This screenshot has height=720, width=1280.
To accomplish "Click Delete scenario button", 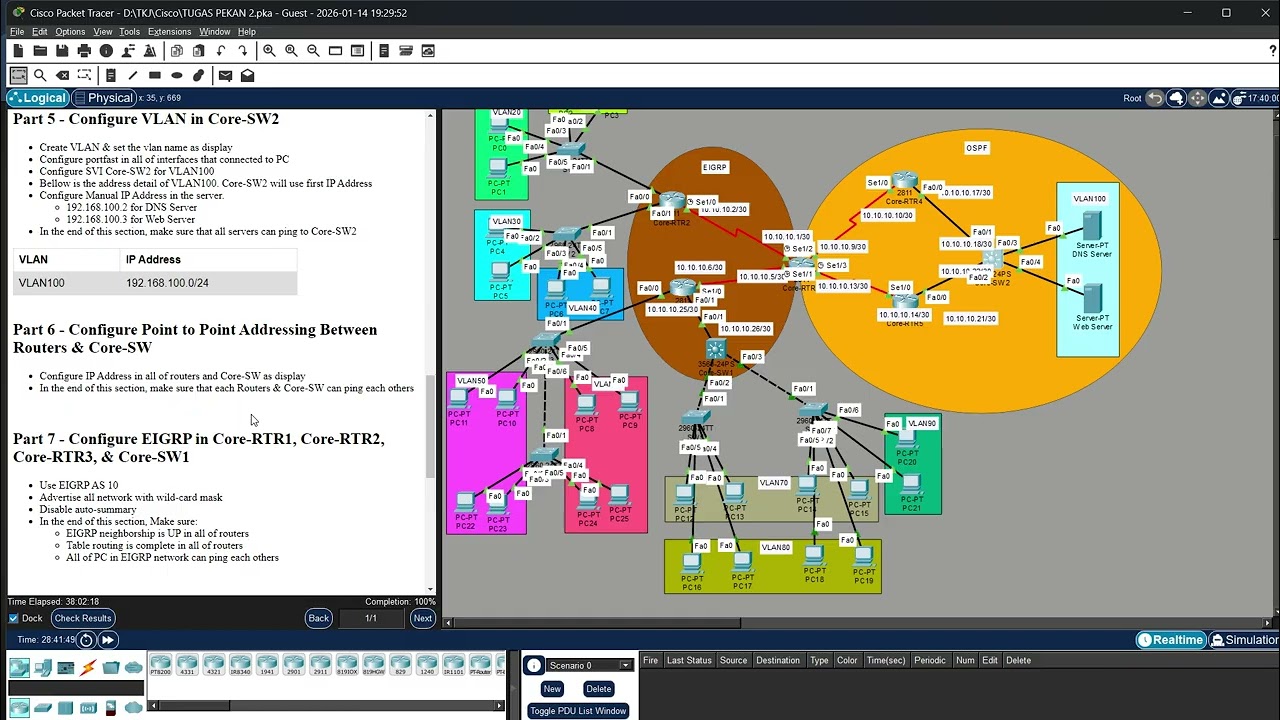I will (599, 689).
